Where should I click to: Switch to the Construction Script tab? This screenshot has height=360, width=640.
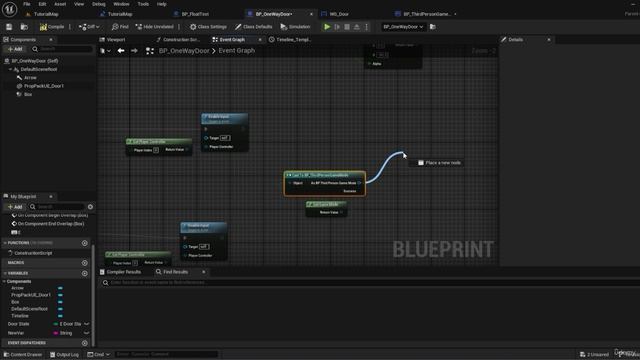(x=181, y=40)
